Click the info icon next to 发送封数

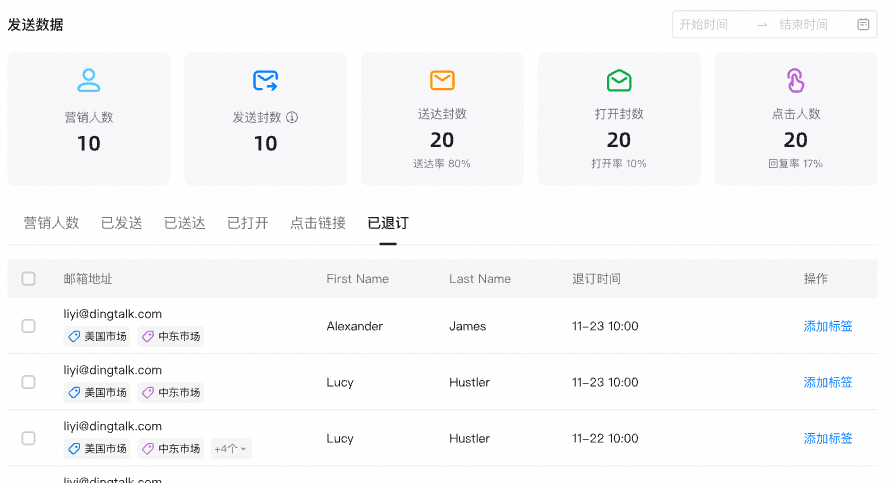[292, 117]
